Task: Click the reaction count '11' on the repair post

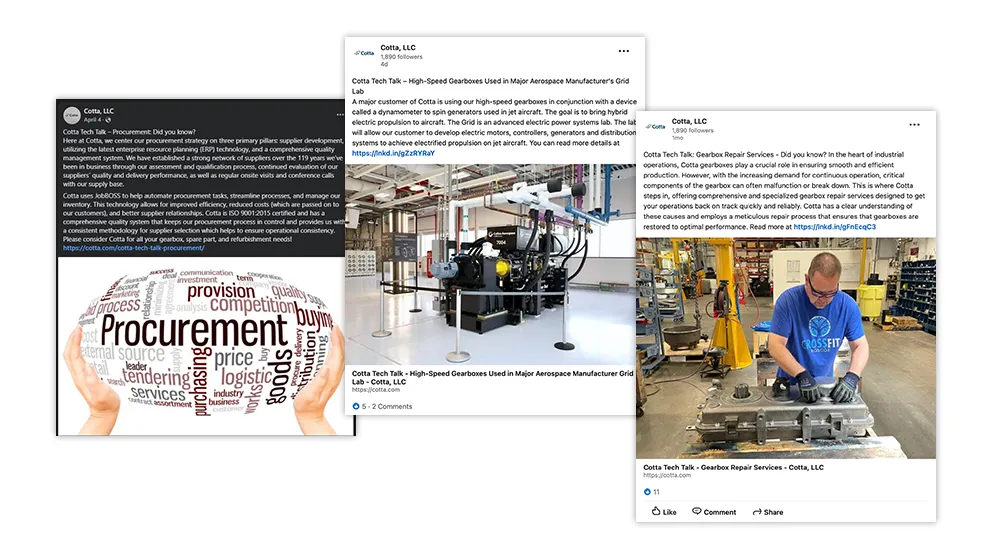Action: tap(656, 492)
